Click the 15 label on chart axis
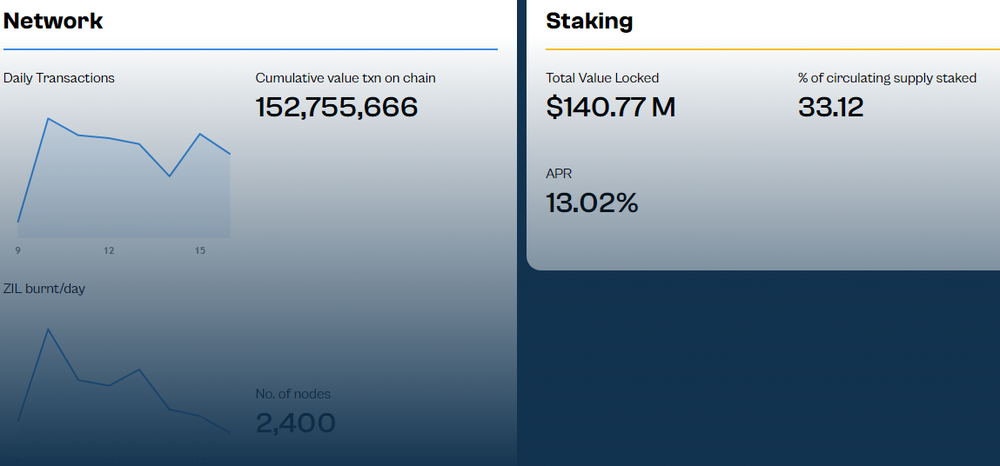 [x=200, y=250]
